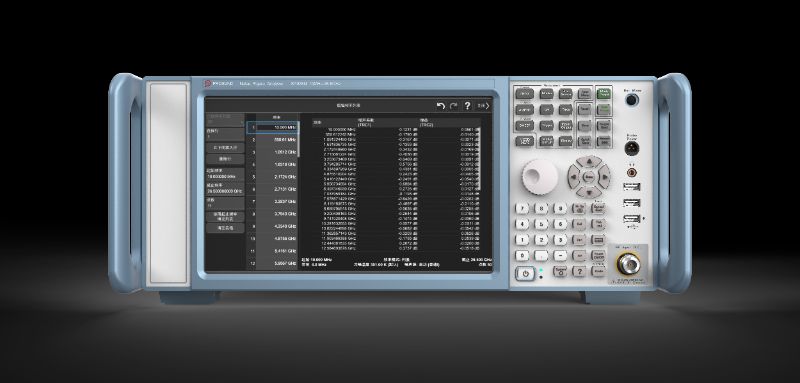Tap the left arrow navigation key
The height and width of the screenshot is (383, 800).
(574, 176)
